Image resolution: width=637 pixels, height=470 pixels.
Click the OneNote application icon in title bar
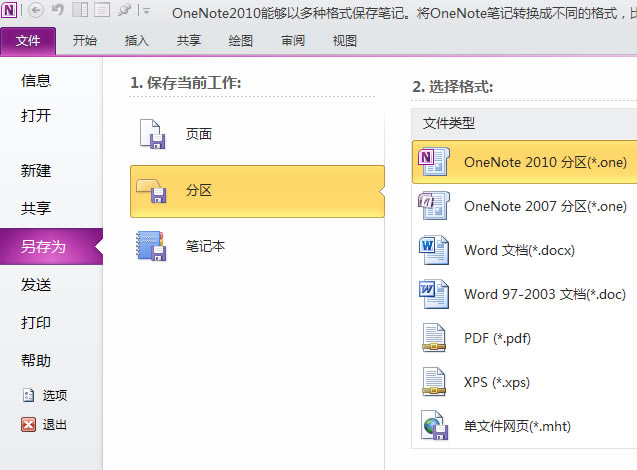[x=9, y=10]
